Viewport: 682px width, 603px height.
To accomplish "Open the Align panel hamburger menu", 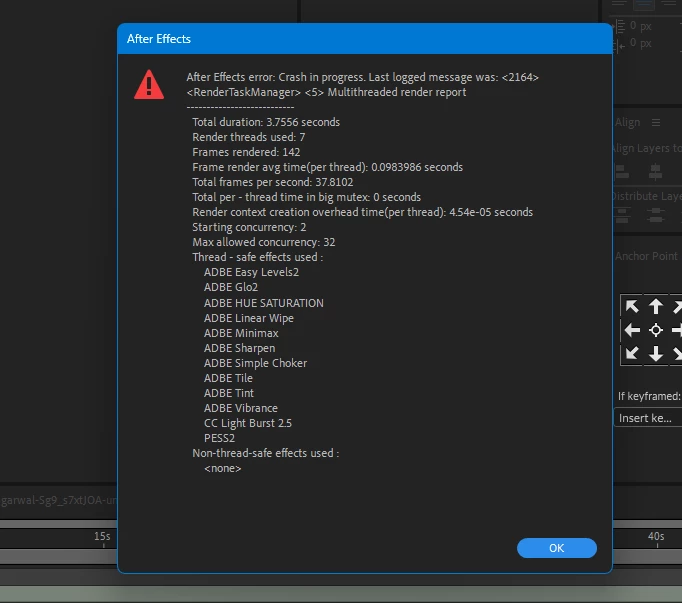I will click(x=656, y=123).
